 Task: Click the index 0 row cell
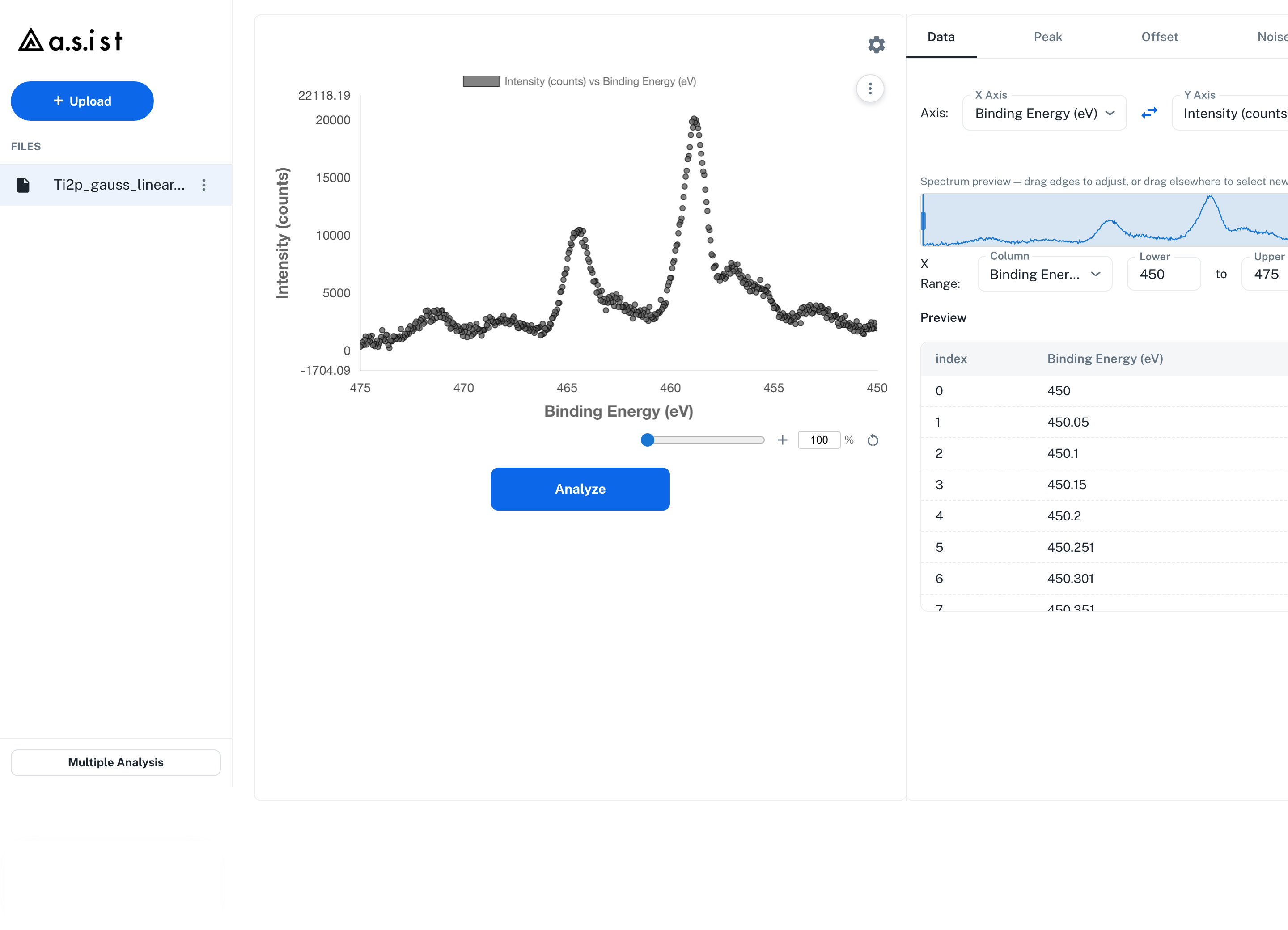(x=939, y=391)
